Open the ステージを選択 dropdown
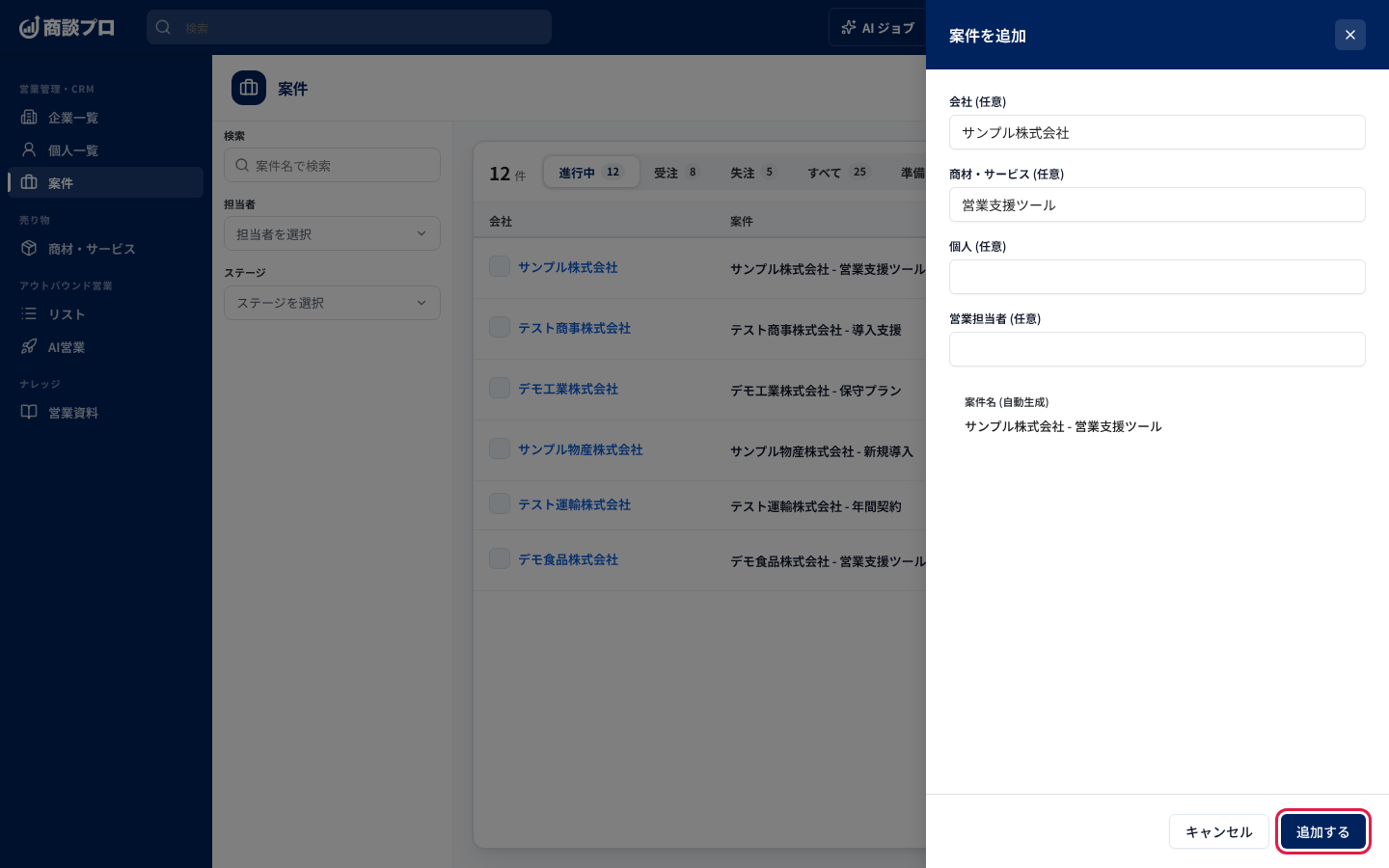The image size is (1389, 868). tap(332, 303)
